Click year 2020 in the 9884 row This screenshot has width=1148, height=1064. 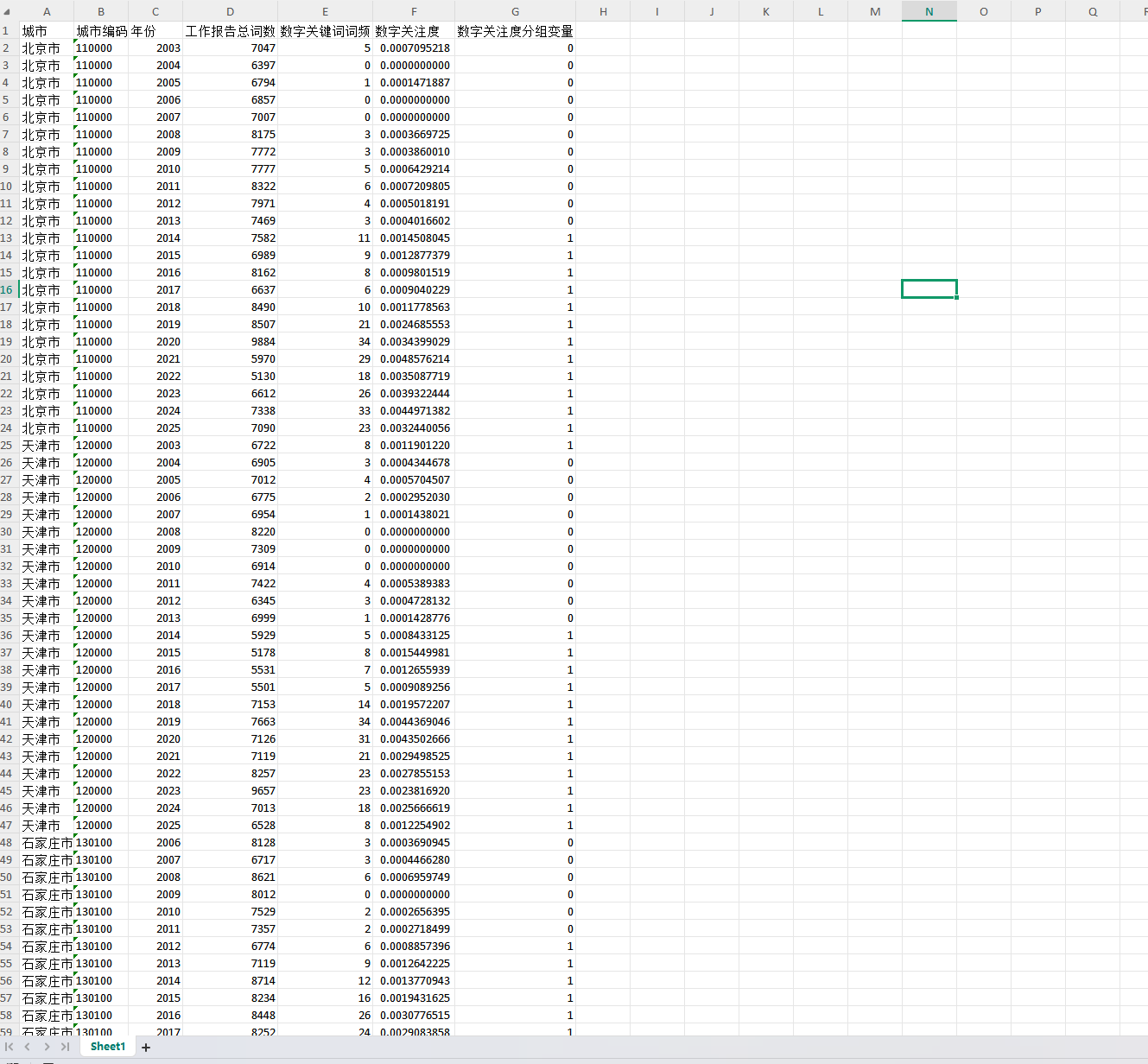(x=155, y=342)
